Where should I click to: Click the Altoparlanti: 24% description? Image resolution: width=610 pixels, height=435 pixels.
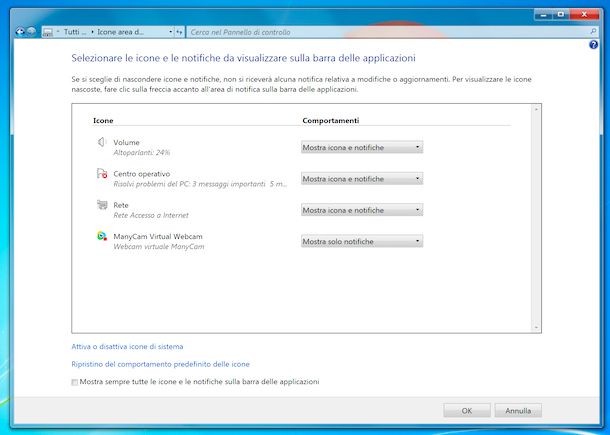tap(142, 153)
